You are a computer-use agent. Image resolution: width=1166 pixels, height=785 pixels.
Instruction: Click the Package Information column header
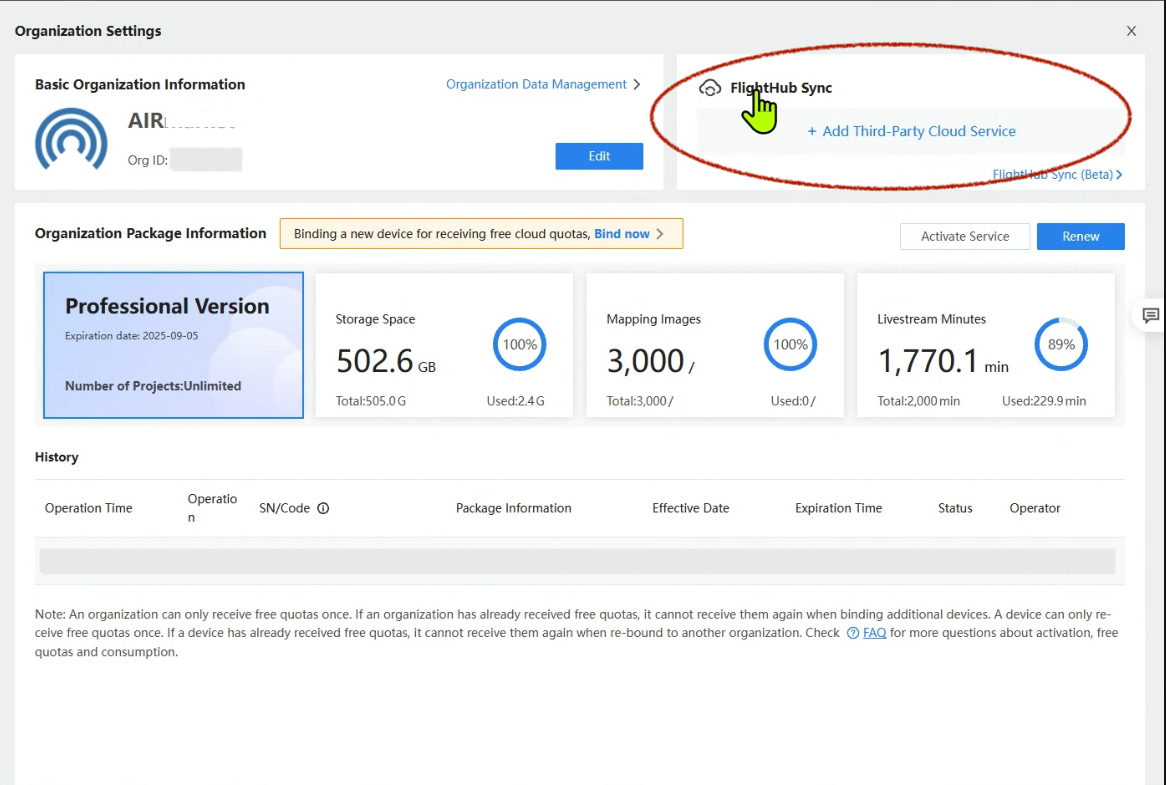514,508
